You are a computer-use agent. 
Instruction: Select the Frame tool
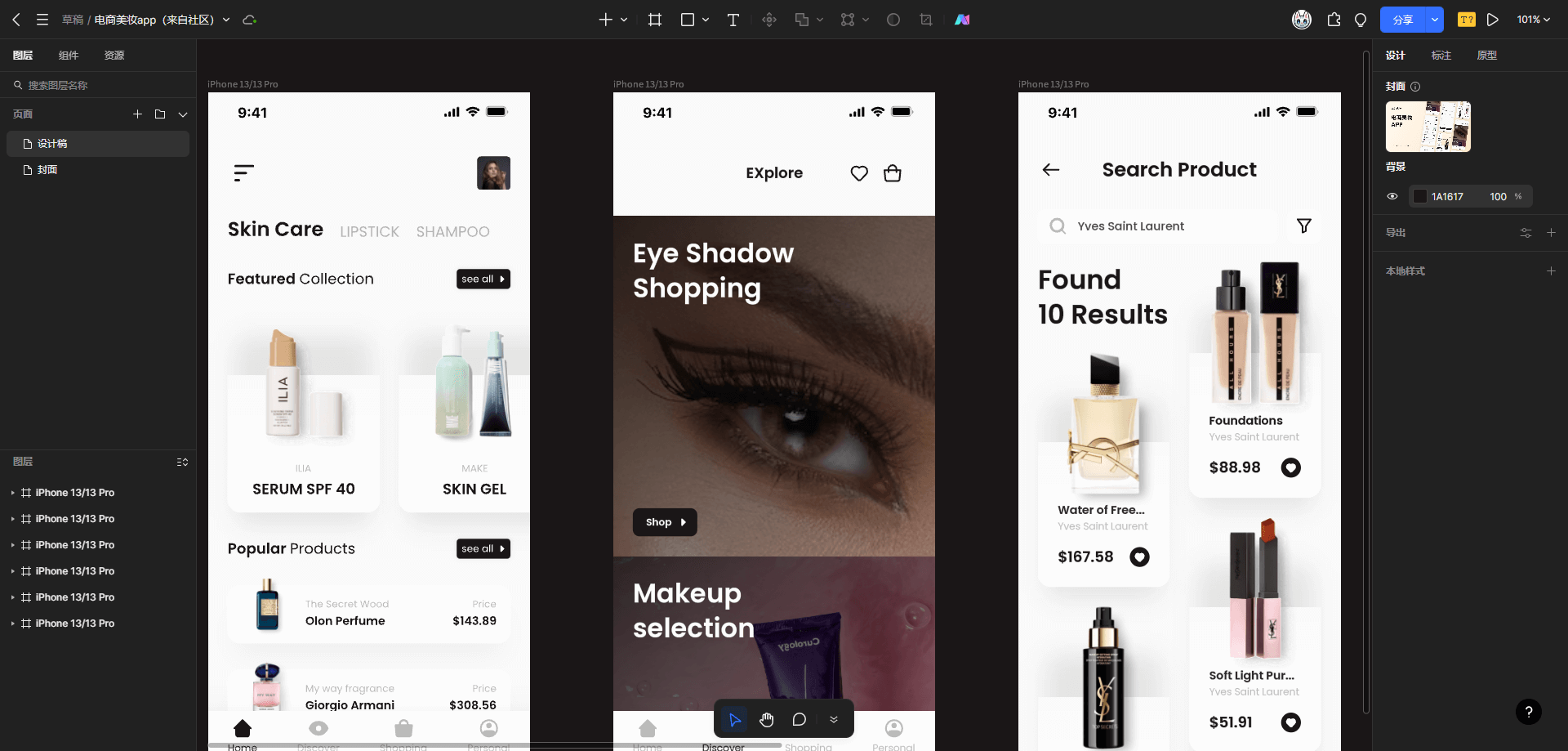coord(655,20)
